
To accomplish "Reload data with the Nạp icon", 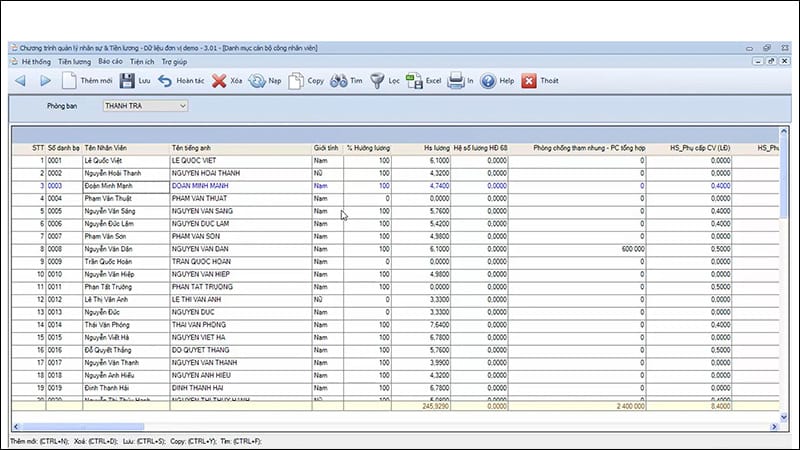I will click(257, 81).
